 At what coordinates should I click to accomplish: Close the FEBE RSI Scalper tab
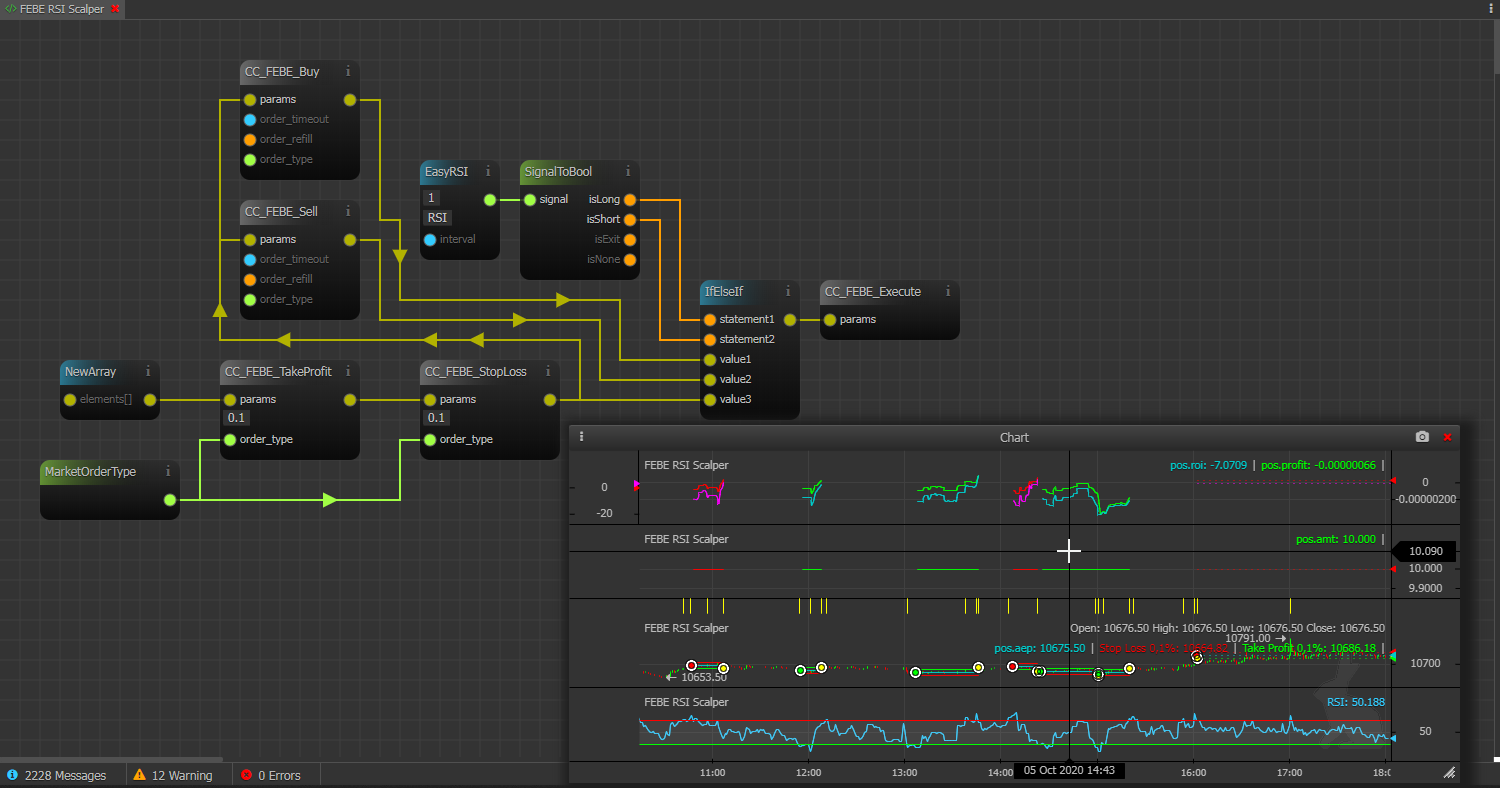[115, 8]
